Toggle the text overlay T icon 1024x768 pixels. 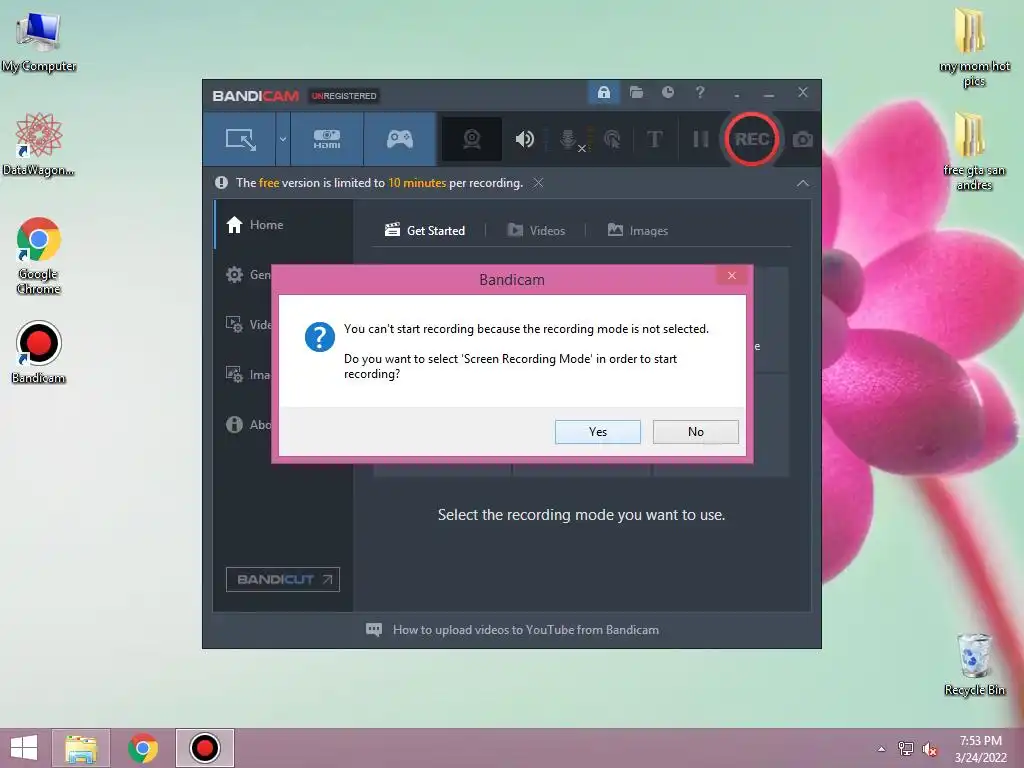click(654, 139)
